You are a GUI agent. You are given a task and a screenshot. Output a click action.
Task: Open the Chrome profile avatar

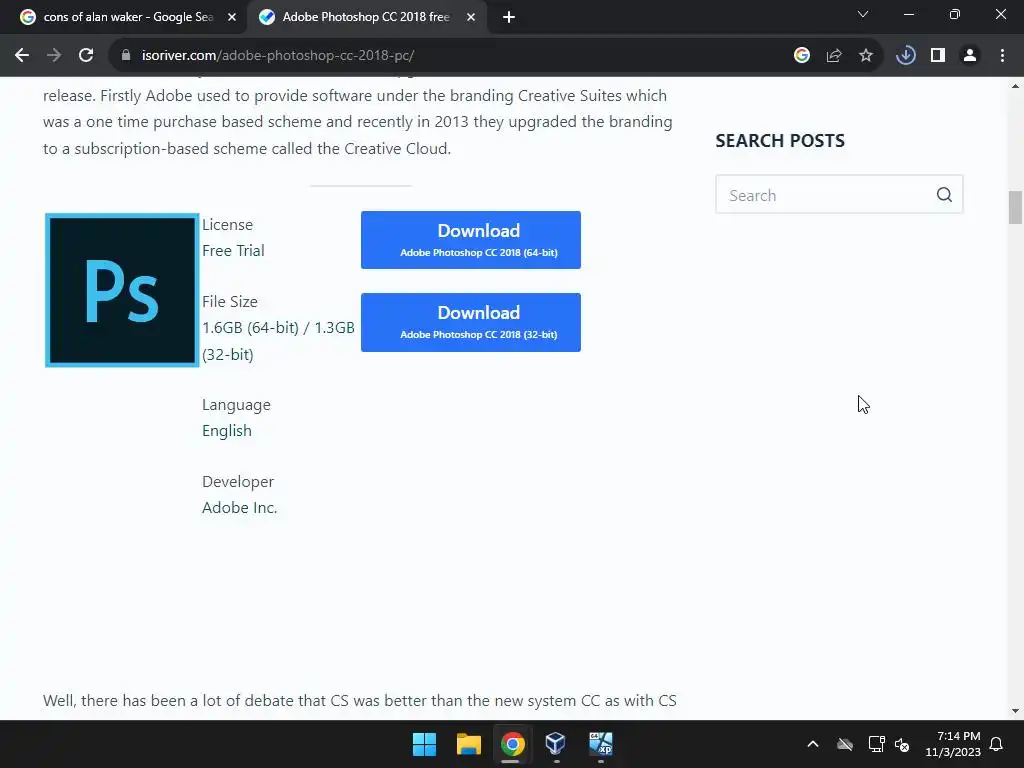click(970, 56)
